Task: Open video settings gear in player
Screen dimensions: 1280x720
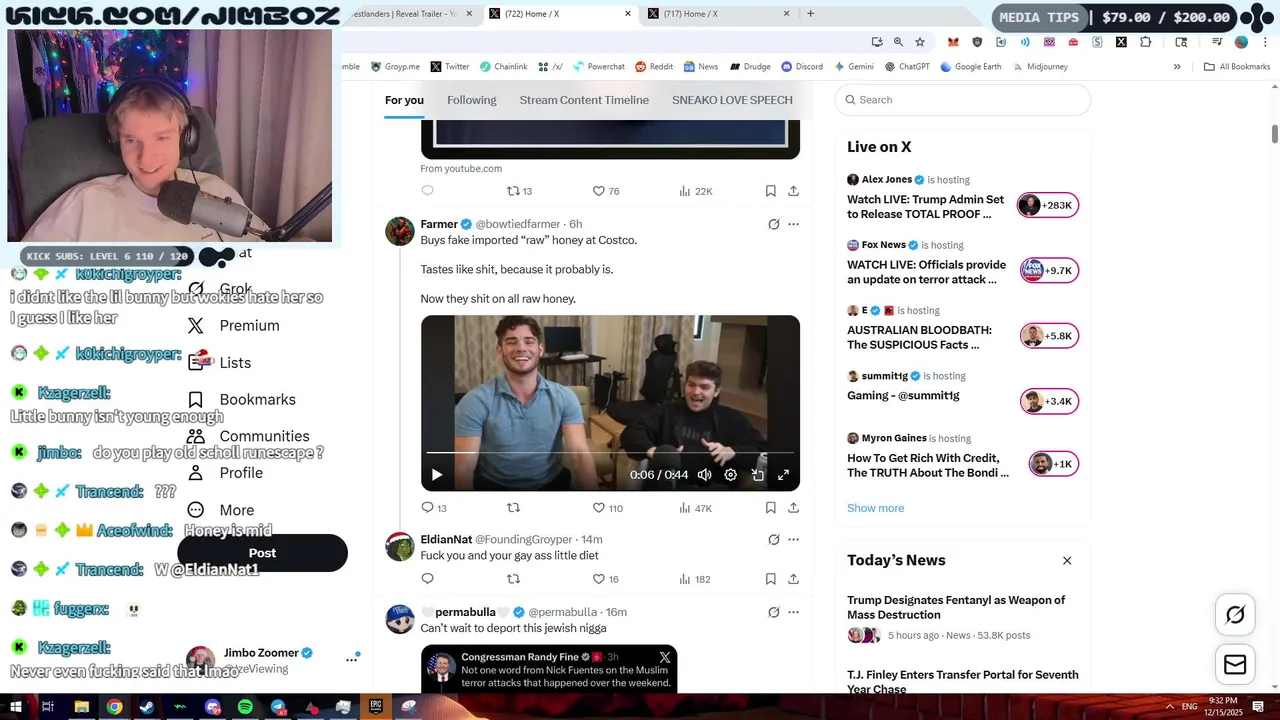Action: tap(730, 475)
